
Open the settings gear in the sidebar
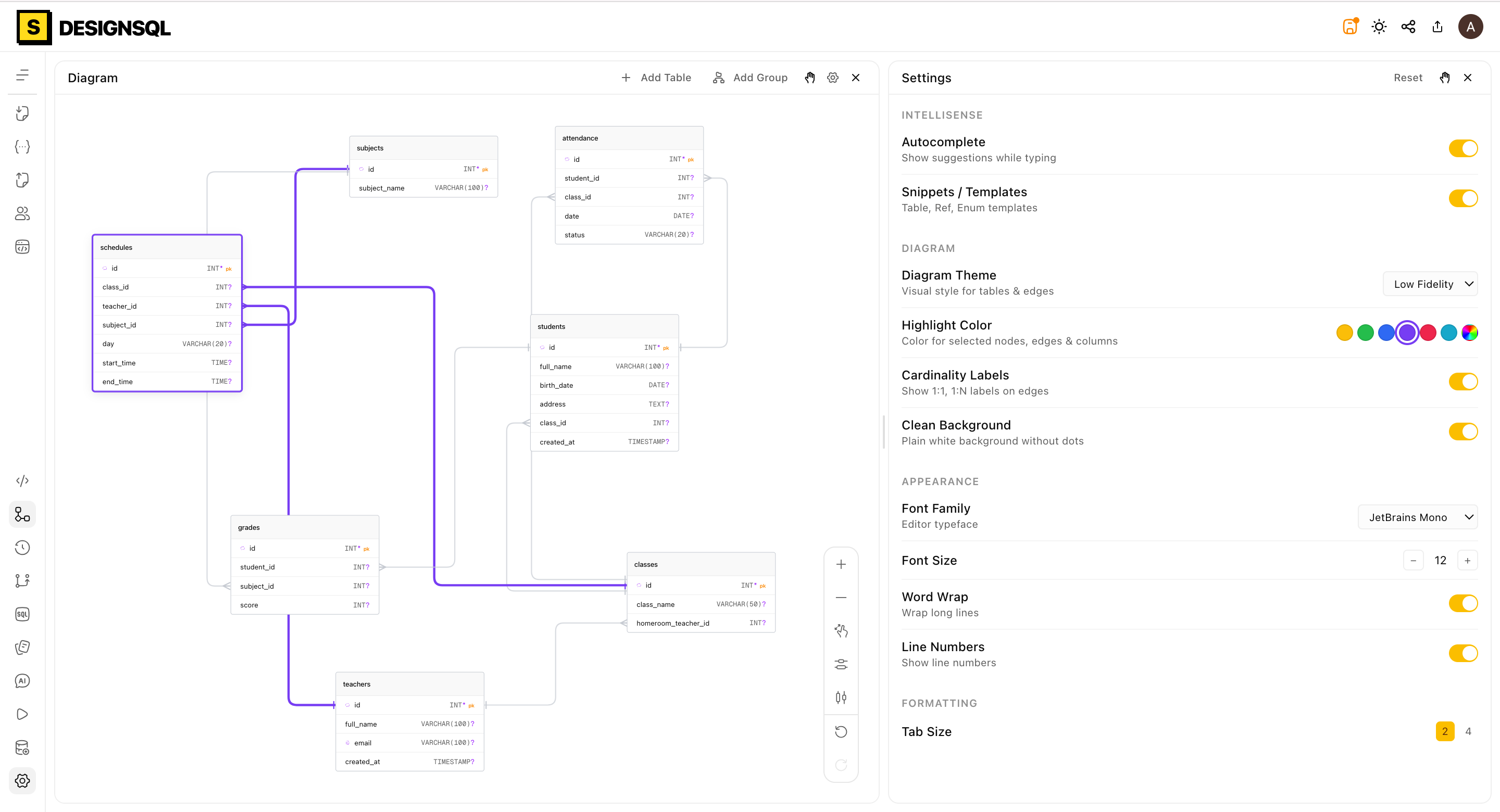coord(22,781)
